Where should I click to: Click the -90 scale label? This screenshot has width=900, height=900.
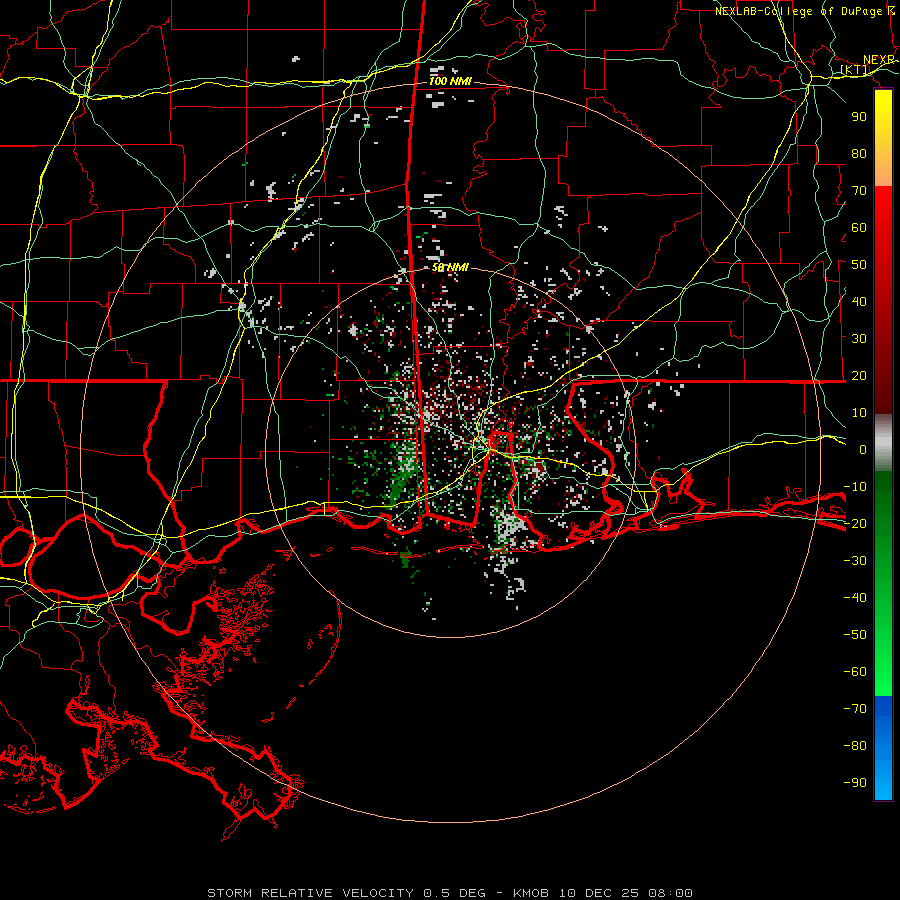[x=855, y=782]
